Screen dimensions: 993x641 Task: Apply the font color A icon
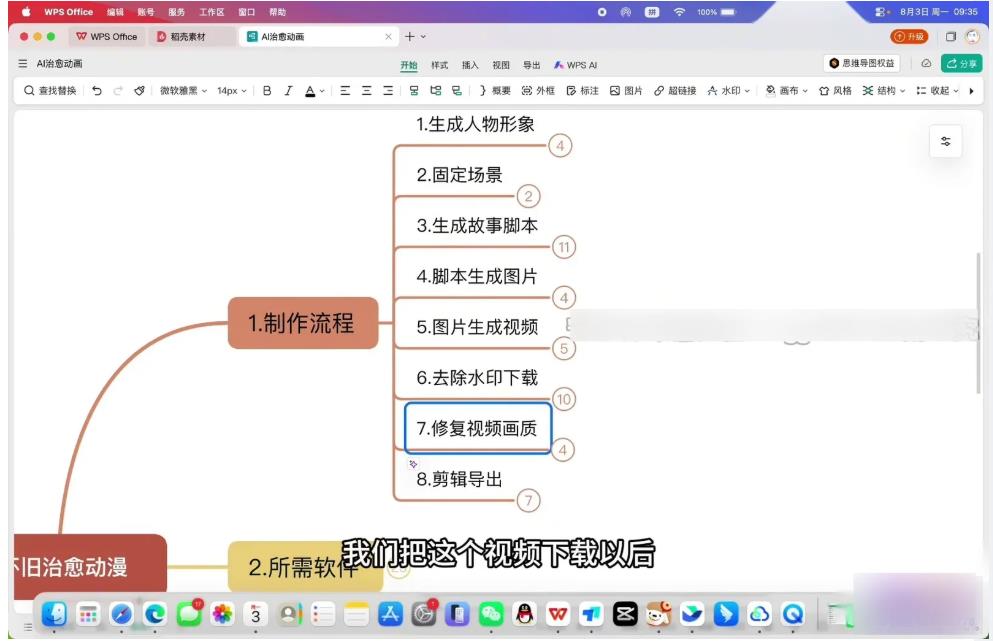click(x=310, y=91)
